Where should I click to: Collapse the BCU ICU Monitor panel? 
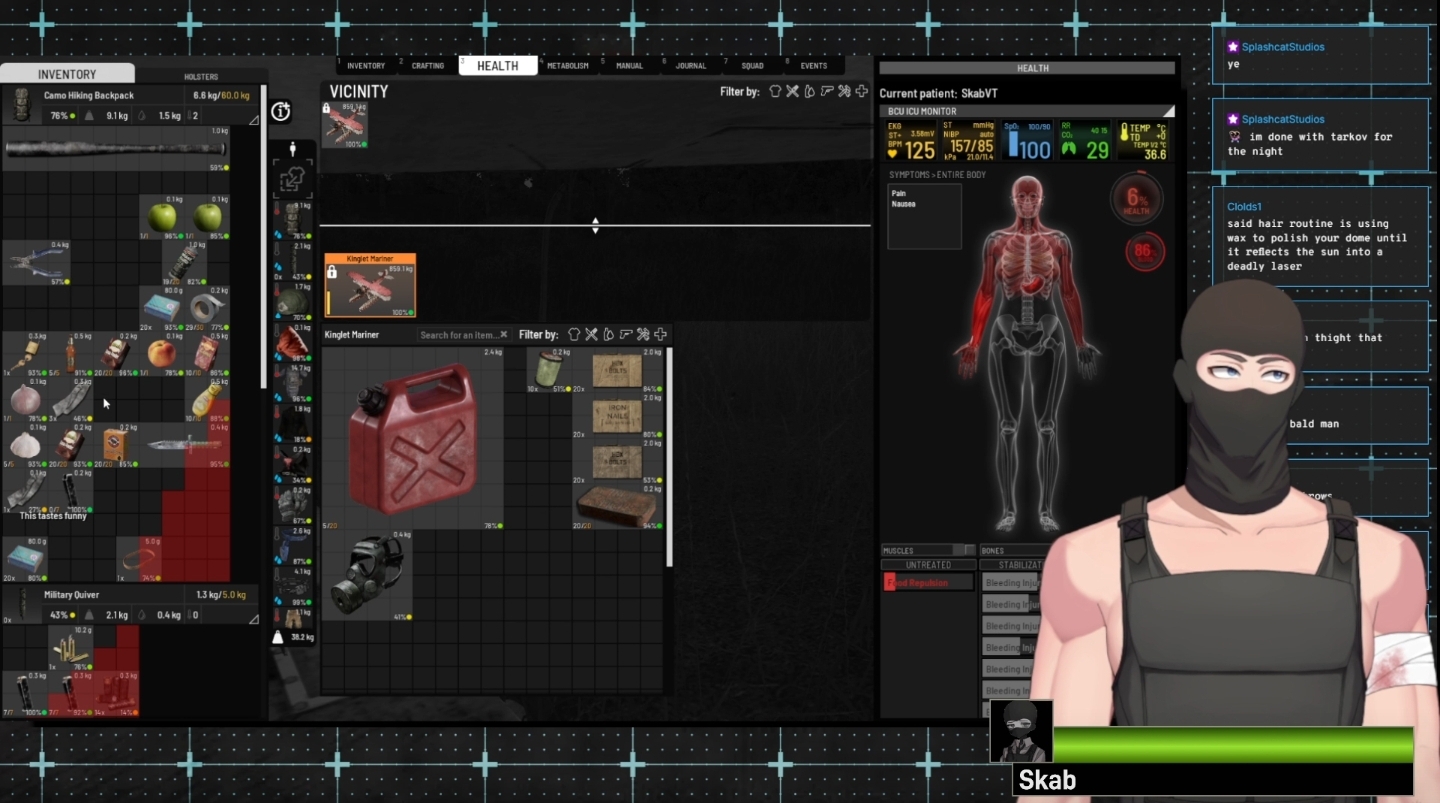coord(1168,112)
